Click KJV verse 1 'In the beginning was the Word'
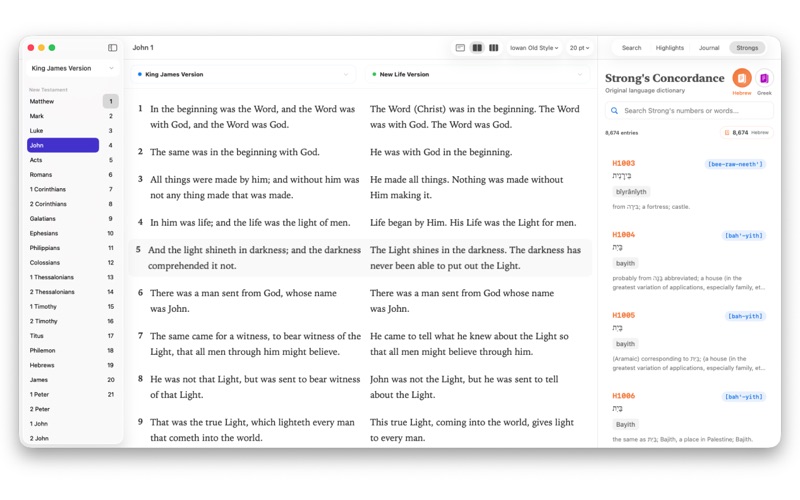800x500 pixels. (252, 117)
